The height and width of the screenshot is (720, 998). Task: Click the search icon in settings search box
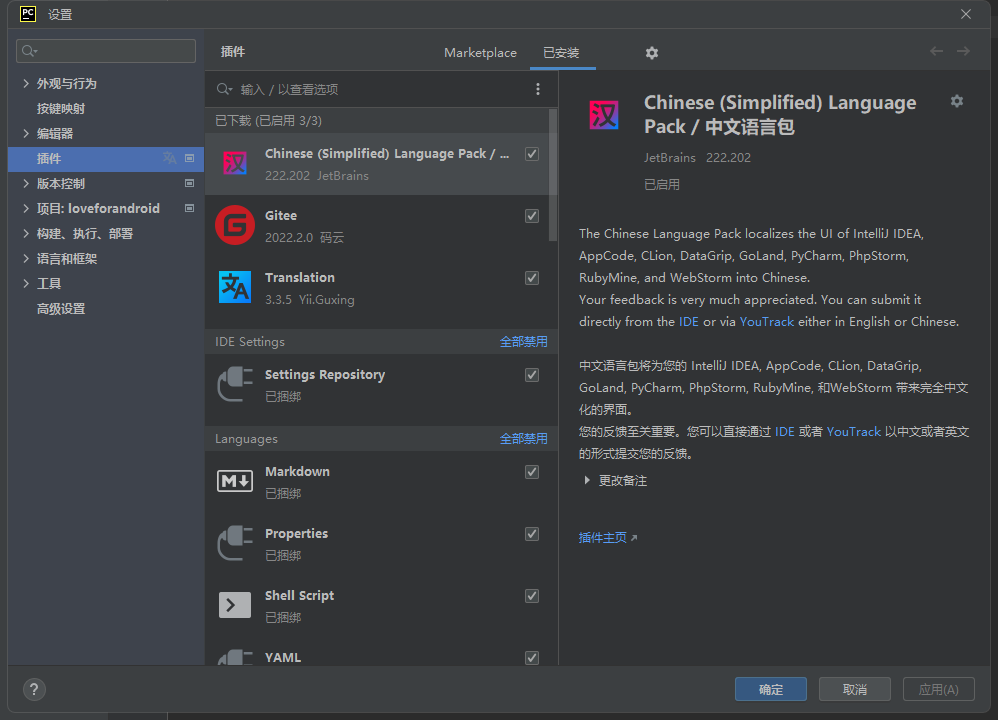pos(29,51)
